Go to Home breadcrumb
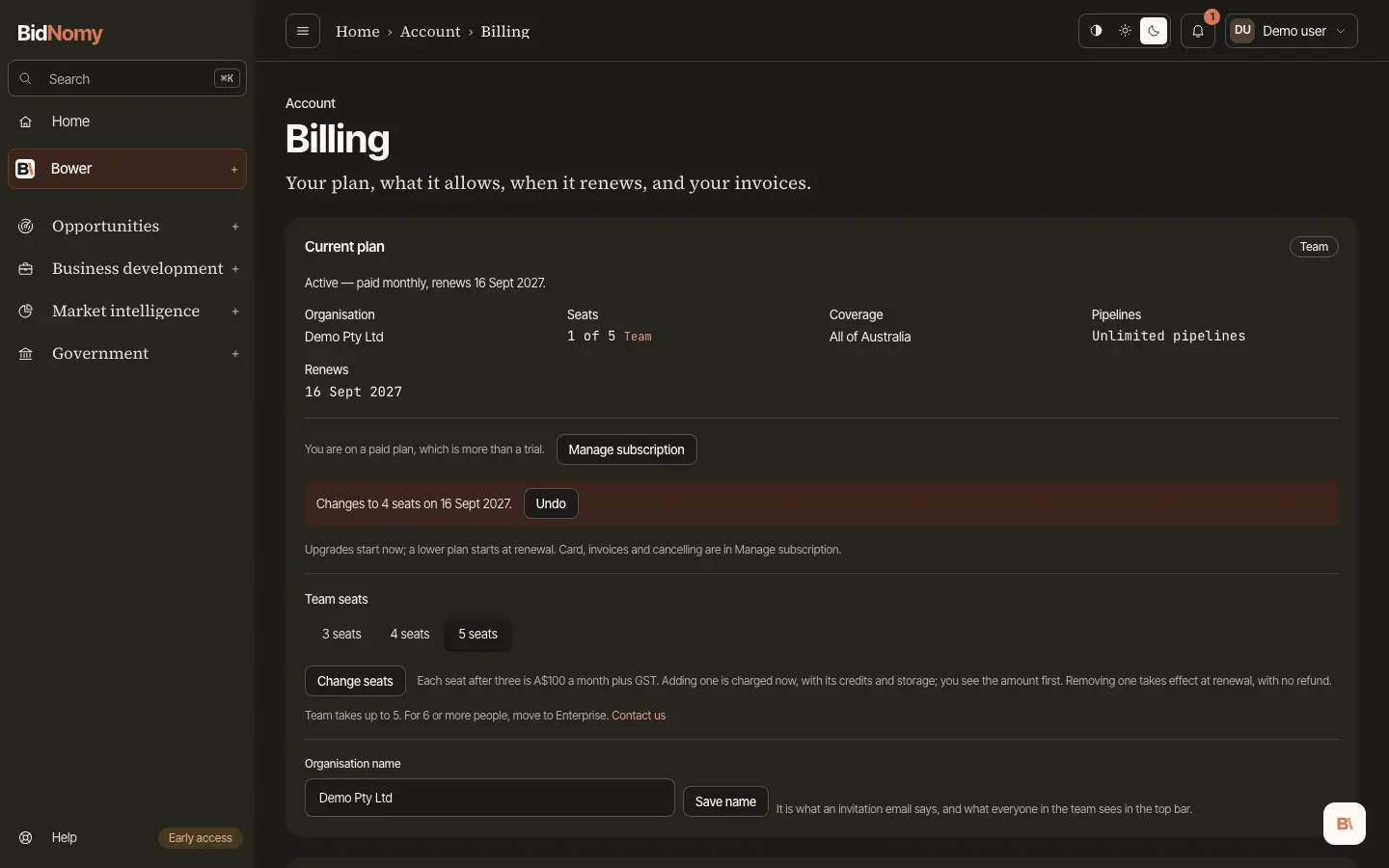 [x=358, y=31]
